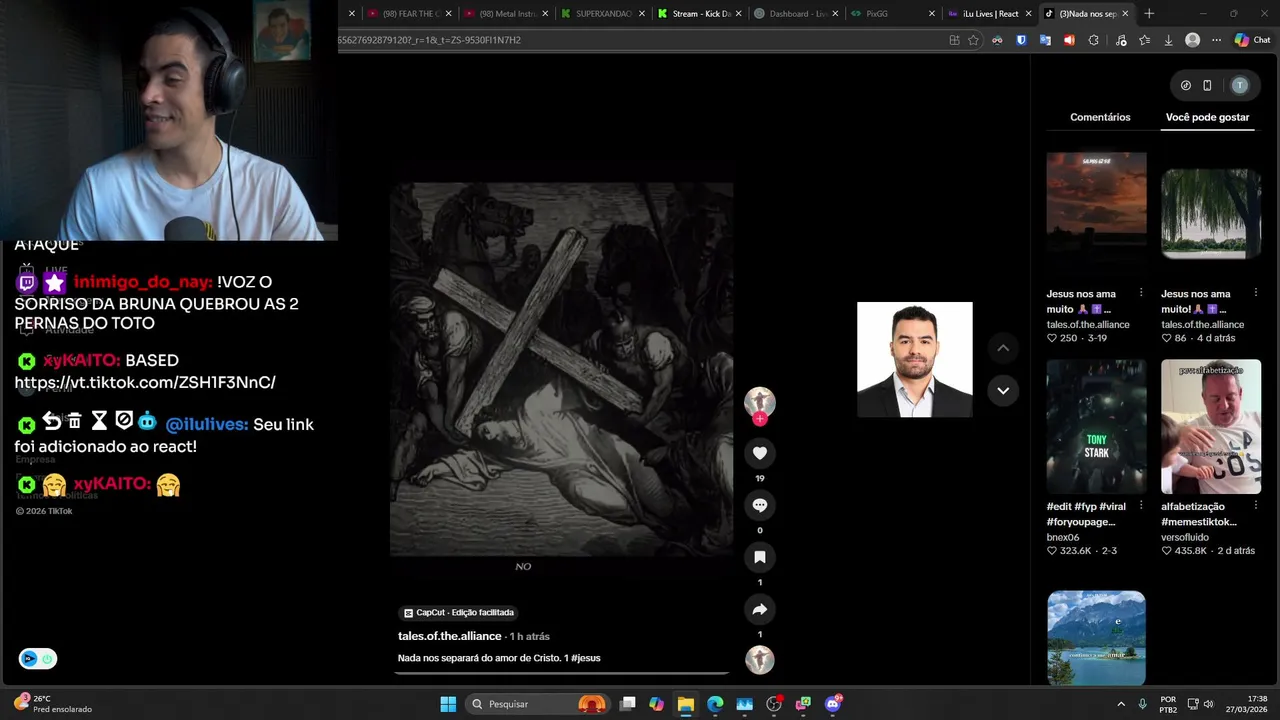This screenshot has height=720, width=1280.
Task: Open the browser settings and more ellipsis
Action: (x=1216, y=40)
